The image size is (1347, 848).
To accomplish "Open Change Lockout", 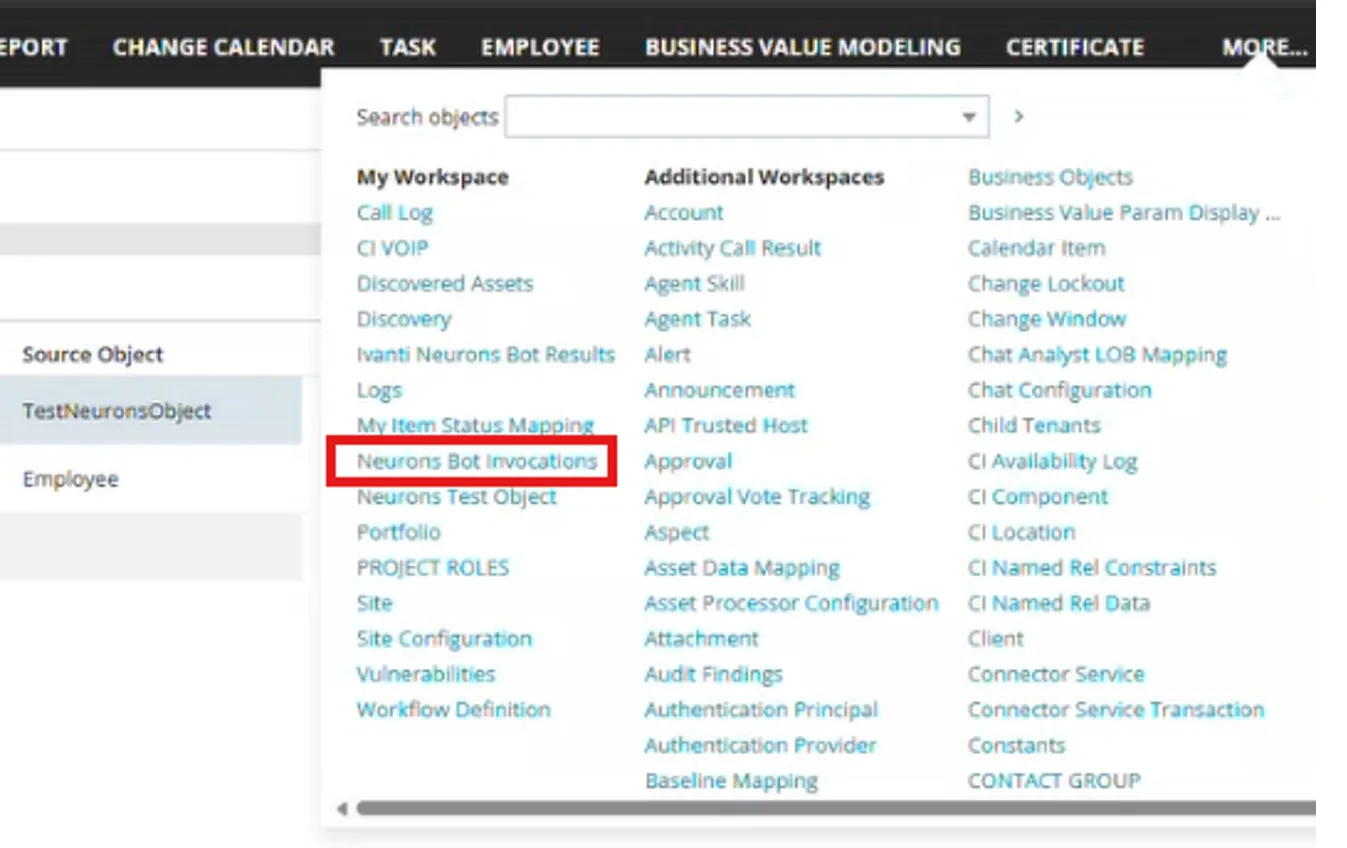I will (1046, 283).
